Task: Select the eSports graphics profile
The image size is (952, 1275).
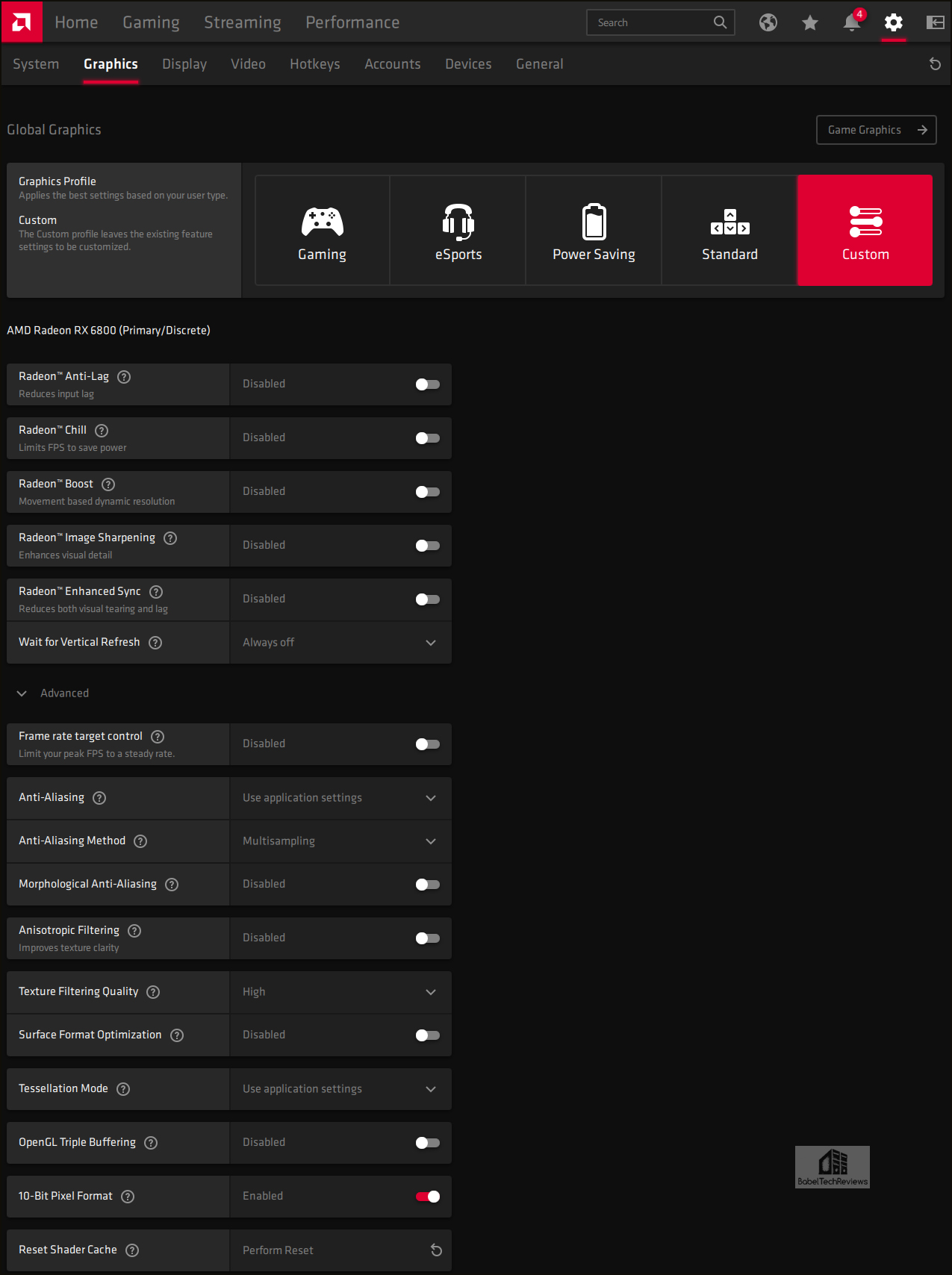Action: click(458, 231)
